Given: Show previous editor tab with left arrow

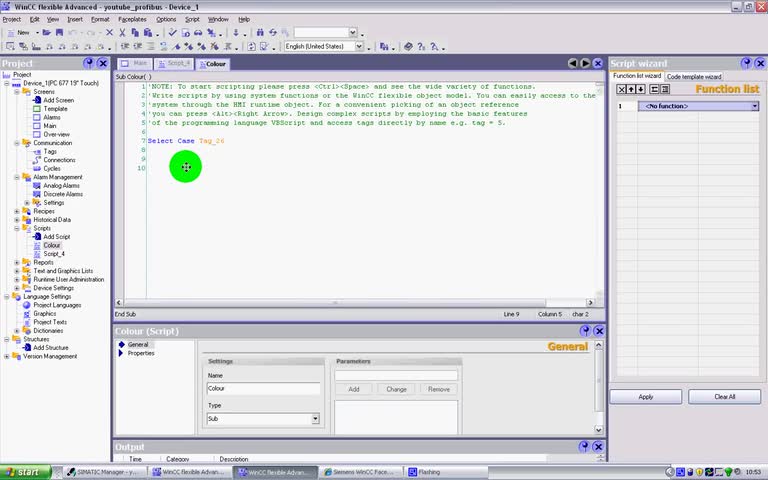Looking at the screenshot, I should (x=573, y=63).
